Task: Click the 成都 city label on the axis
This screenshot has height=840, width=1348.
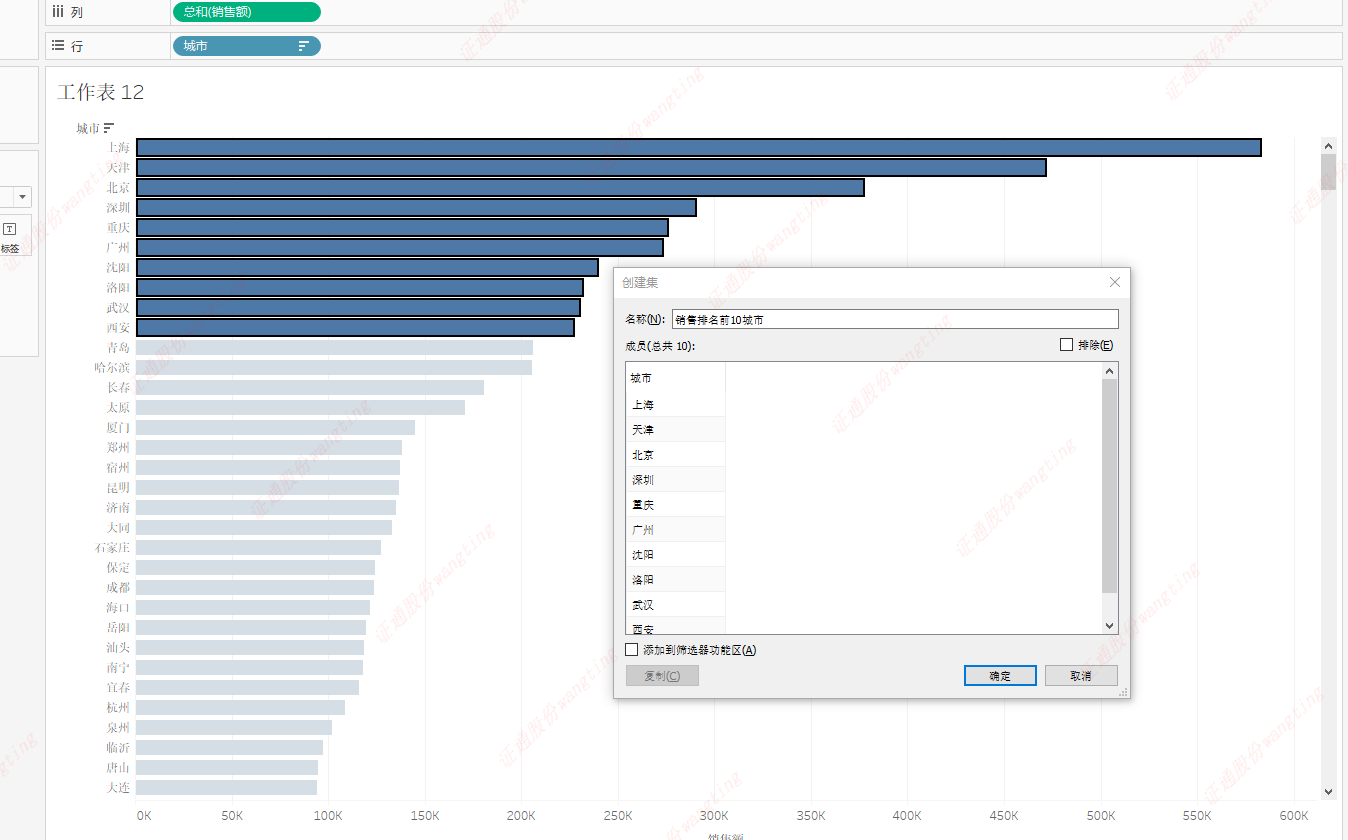Action: coord(118,587)
